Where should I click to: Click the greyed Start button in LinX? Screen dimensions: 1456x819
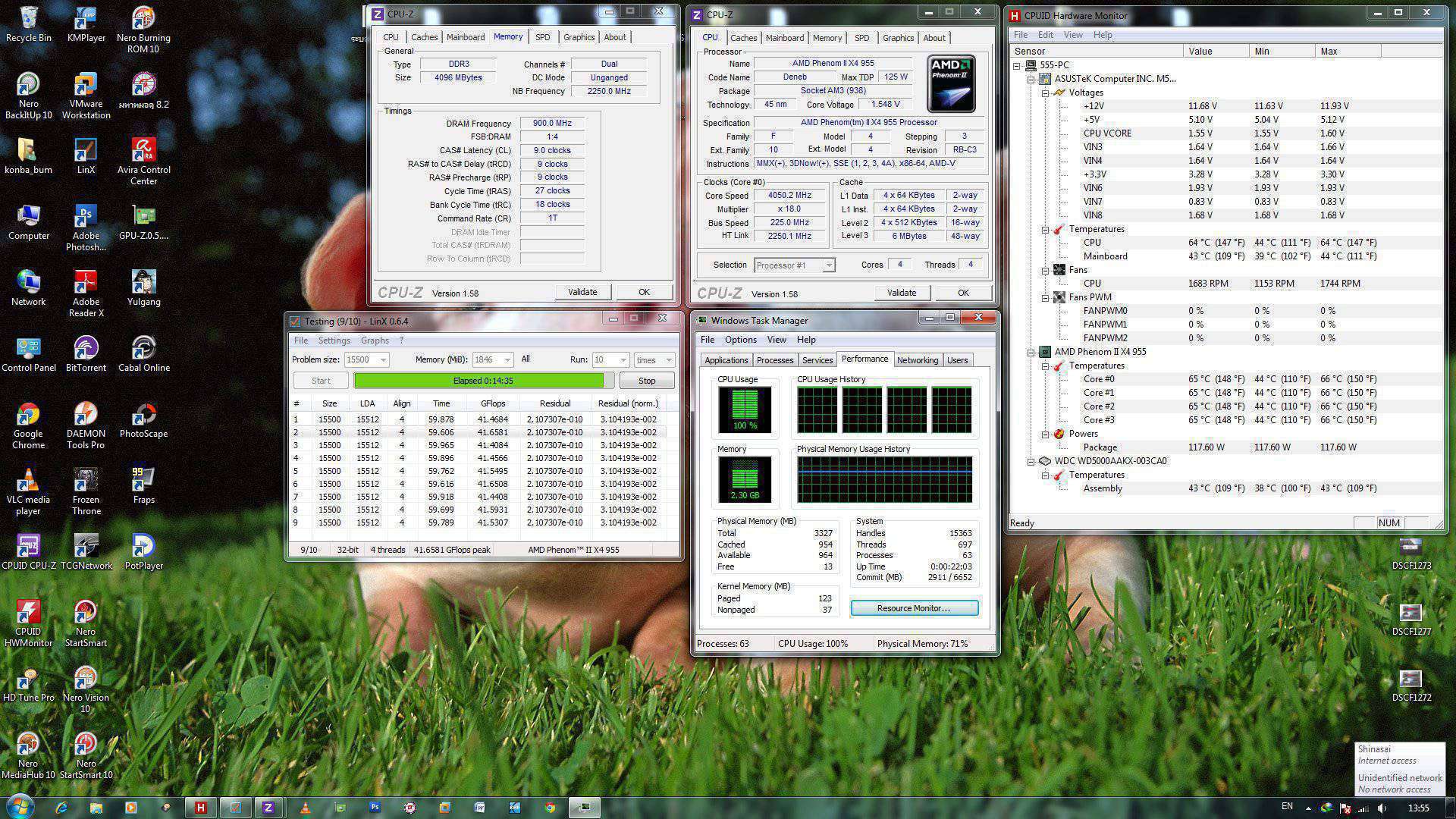pos(321,381)
